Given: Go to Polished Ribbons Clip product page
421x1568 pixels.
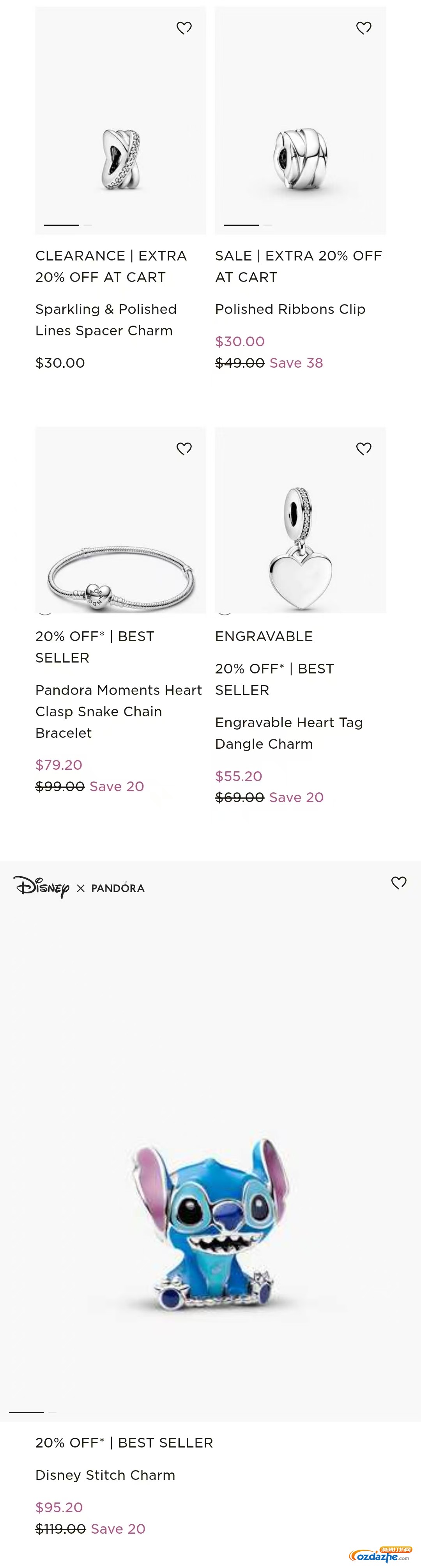Looking at the screenshot, I should (290, 309).
